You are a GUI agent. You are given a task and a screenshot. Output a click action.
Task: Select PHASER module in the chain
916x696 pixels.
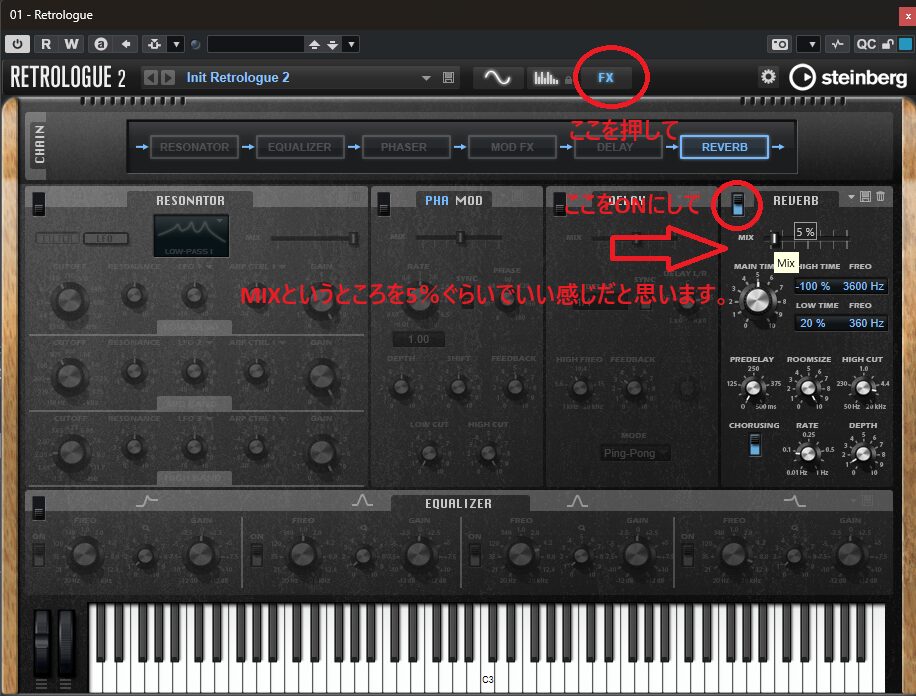click(404, 147)
